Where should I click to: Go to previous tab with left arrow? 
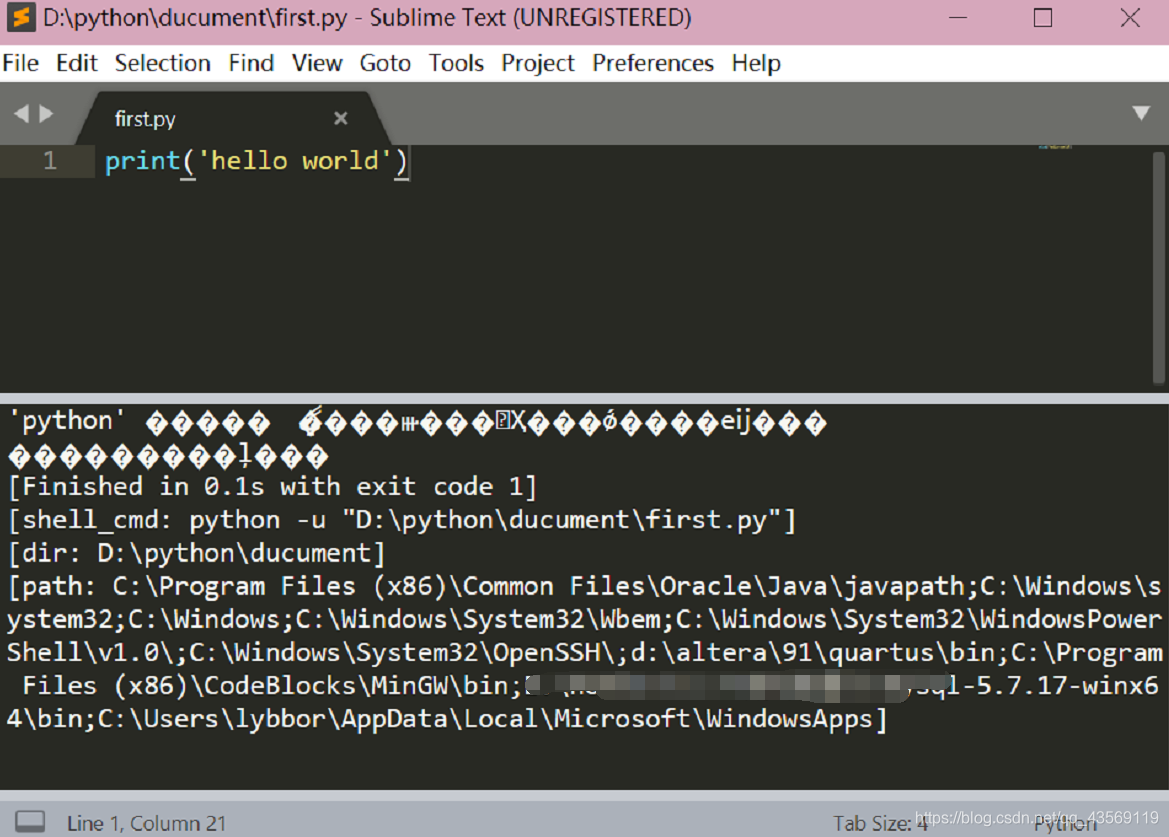[22, 113]
